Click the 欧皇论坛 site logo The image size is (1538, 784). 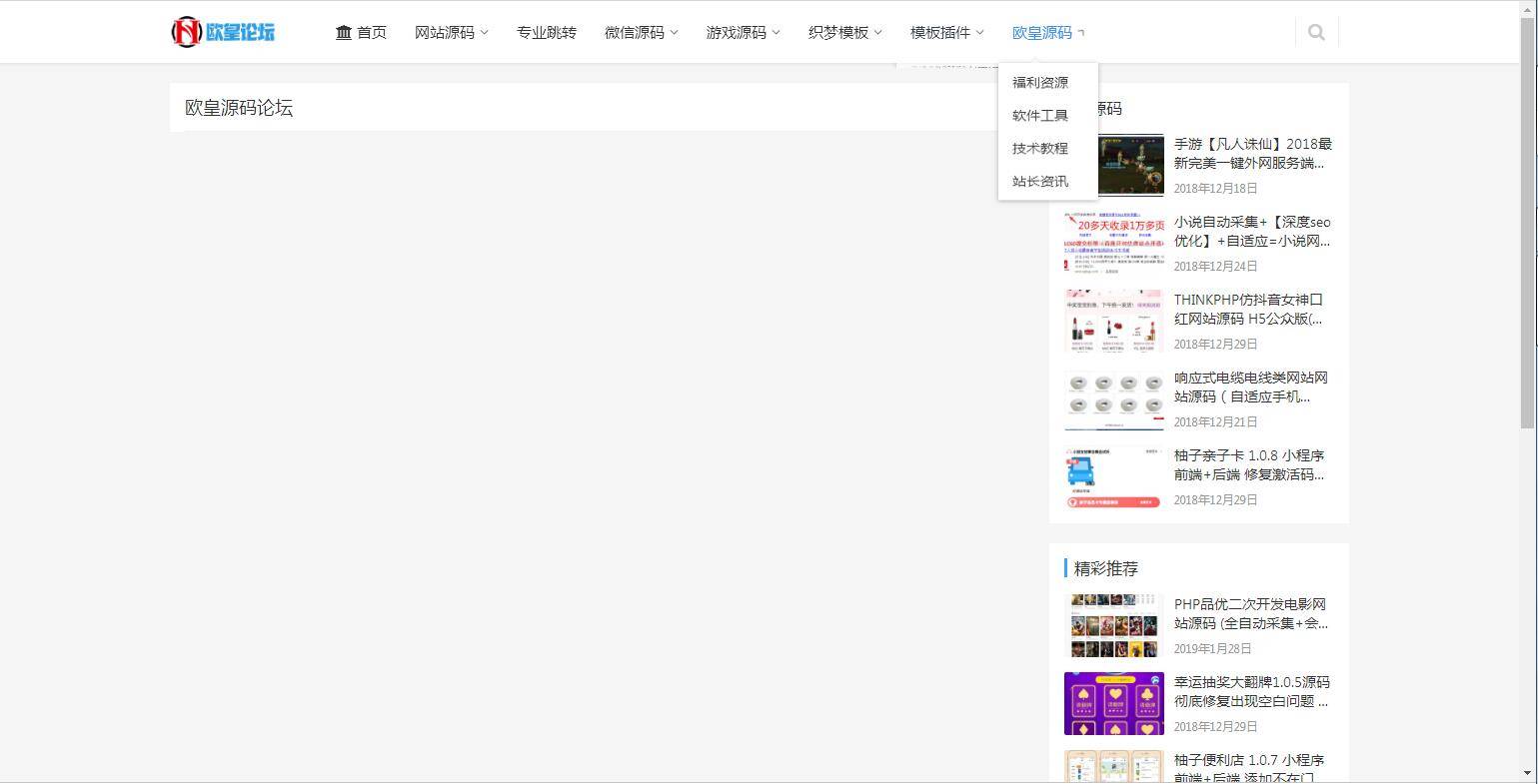click(222, 31)
